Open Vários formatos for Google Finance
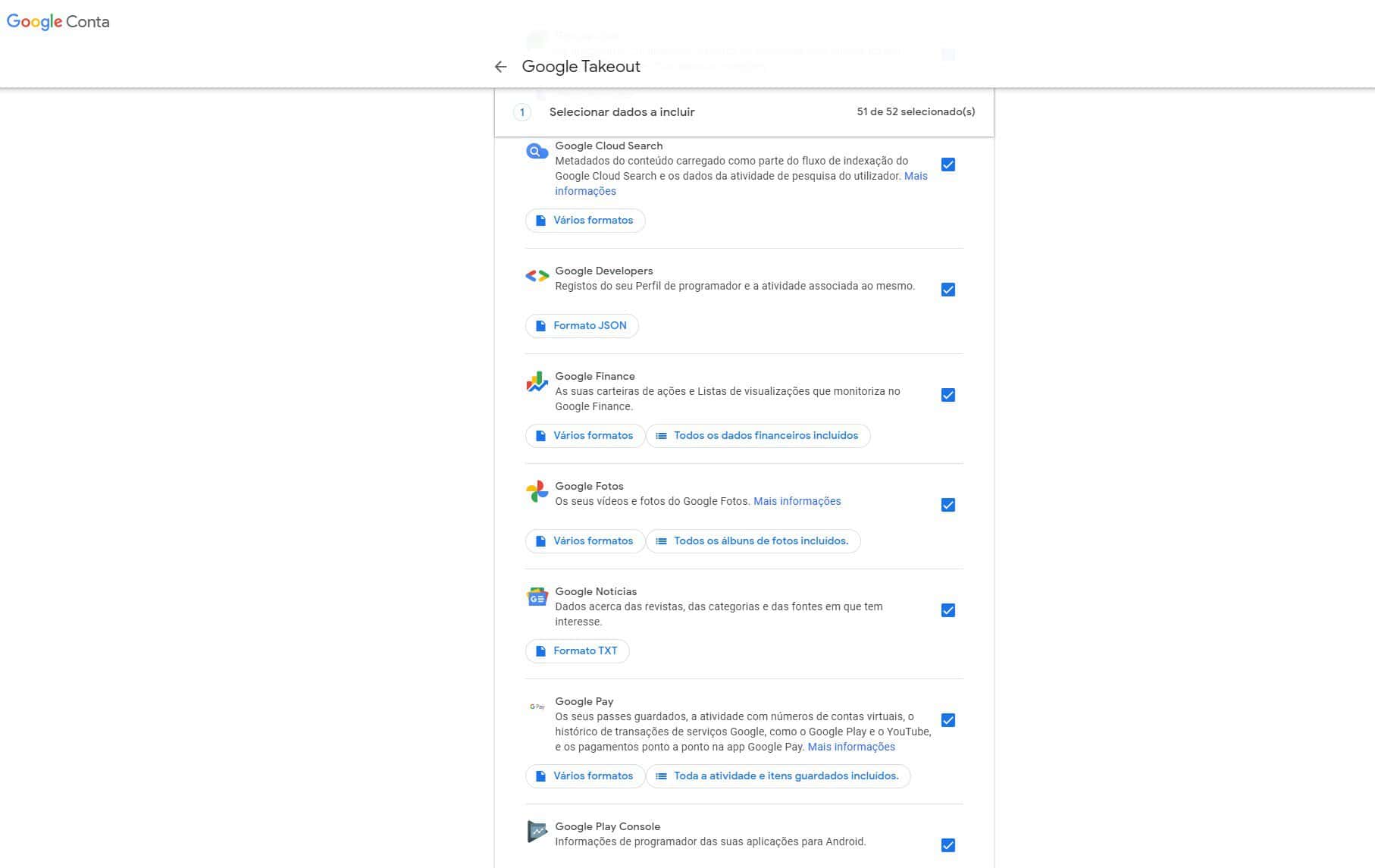The image size is (1375, 868). [x=585, y=436]
